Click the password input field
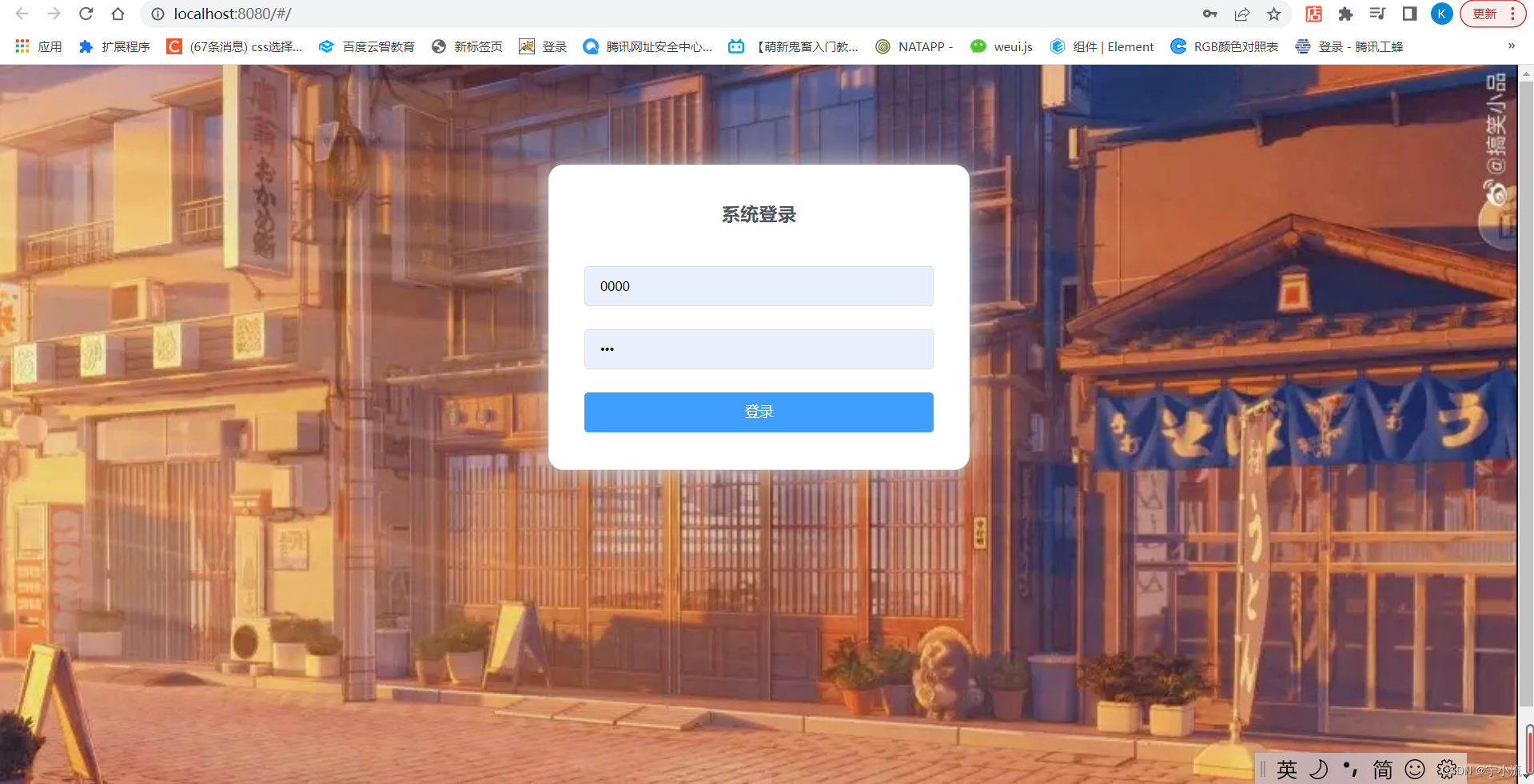This screenshot has width=1534, height=784. coord(759,349)
